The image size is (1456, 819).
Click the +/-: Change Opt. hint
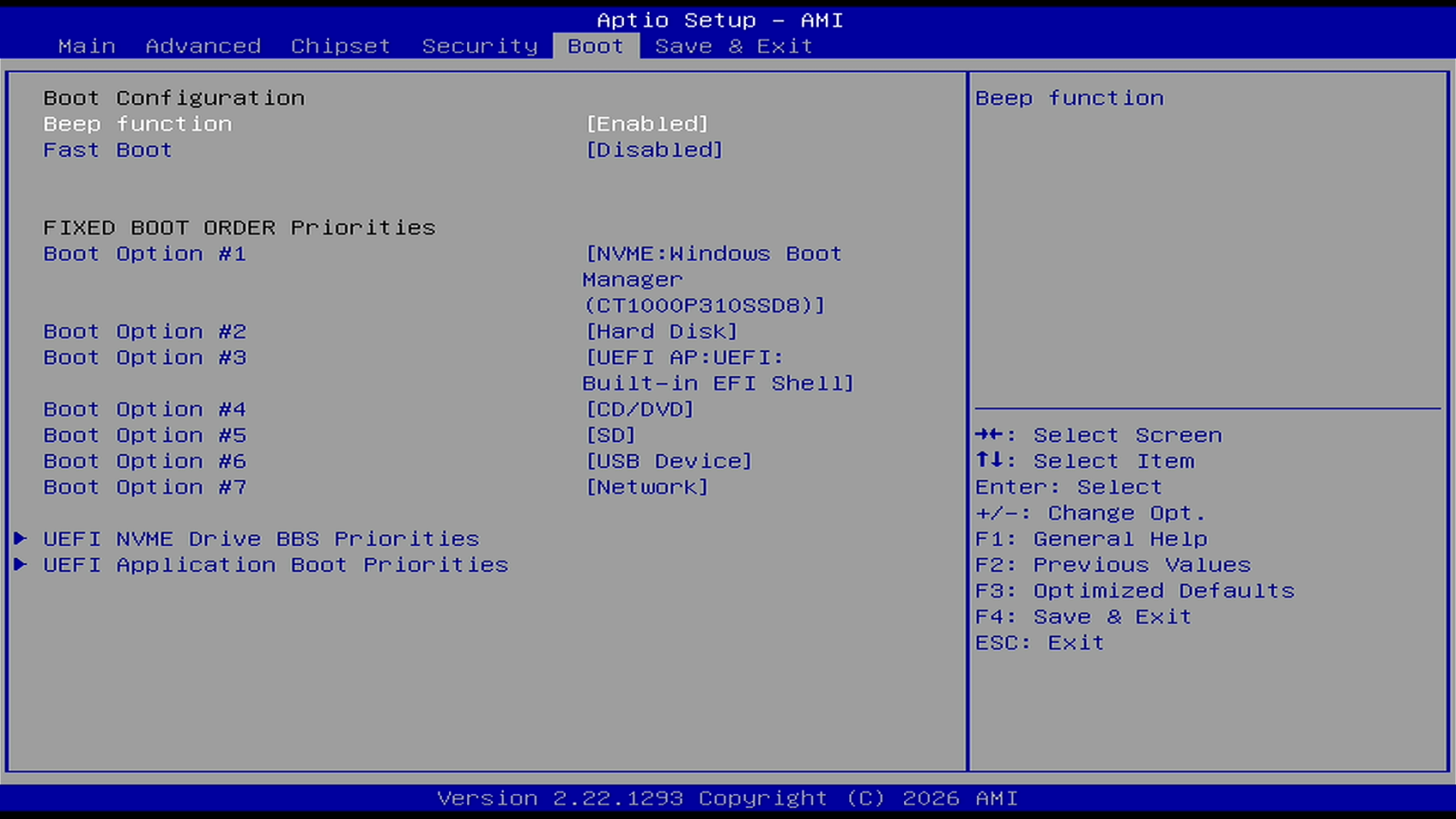coord(1090,513)
